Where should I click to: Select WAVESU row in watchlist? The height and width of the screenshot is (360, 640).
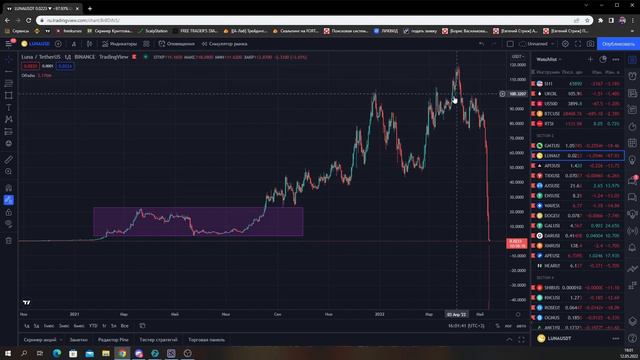pos(577,205)
